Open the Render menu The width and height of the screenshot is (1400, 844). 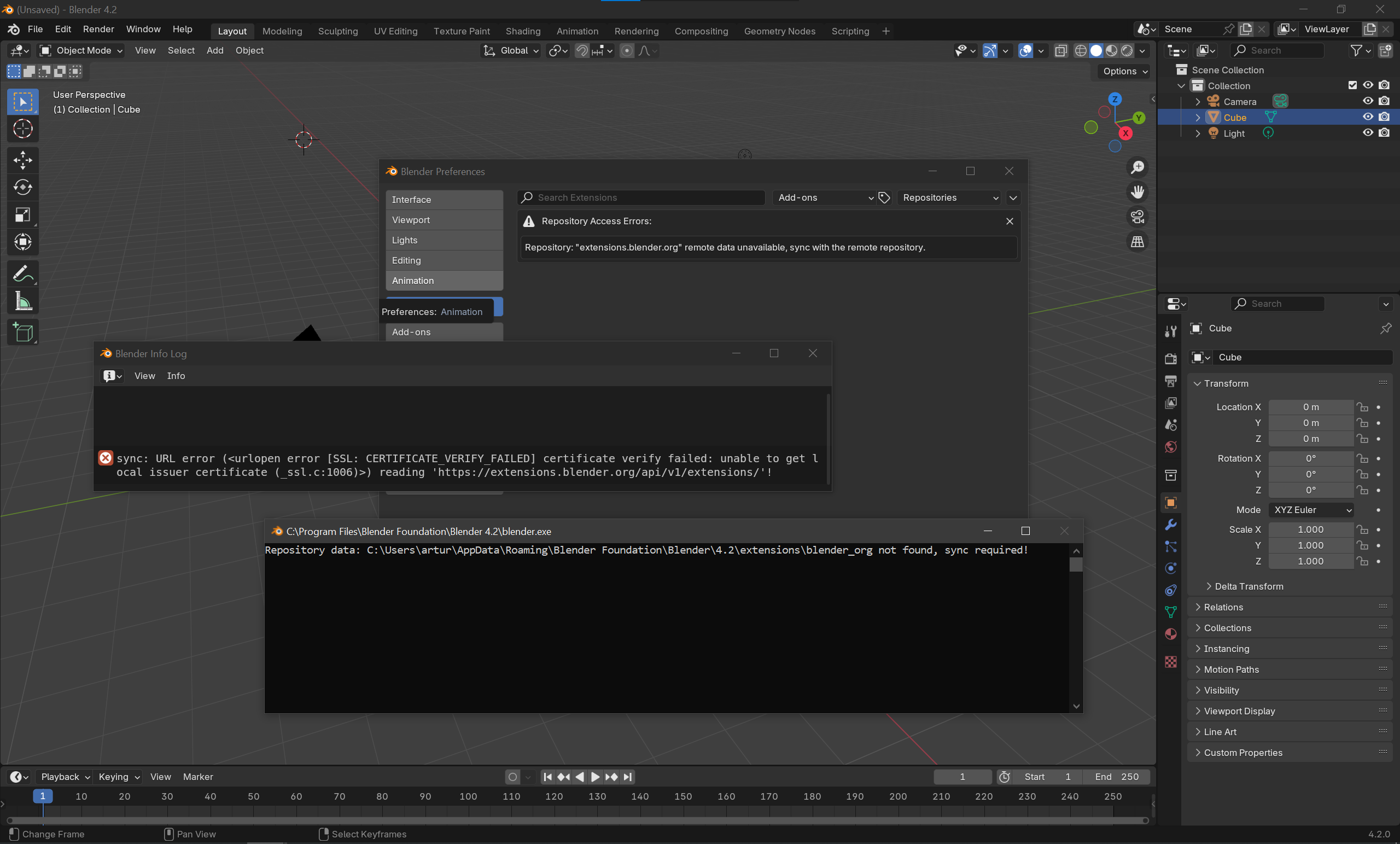[98, 29]
